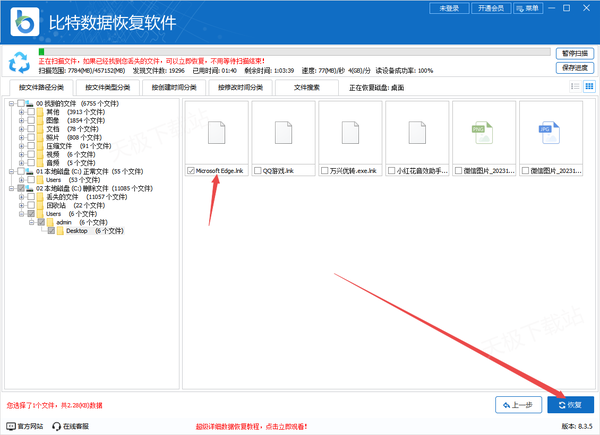Uncheck the Microsoft Edge.lnk checkbox

click(190, 171)
